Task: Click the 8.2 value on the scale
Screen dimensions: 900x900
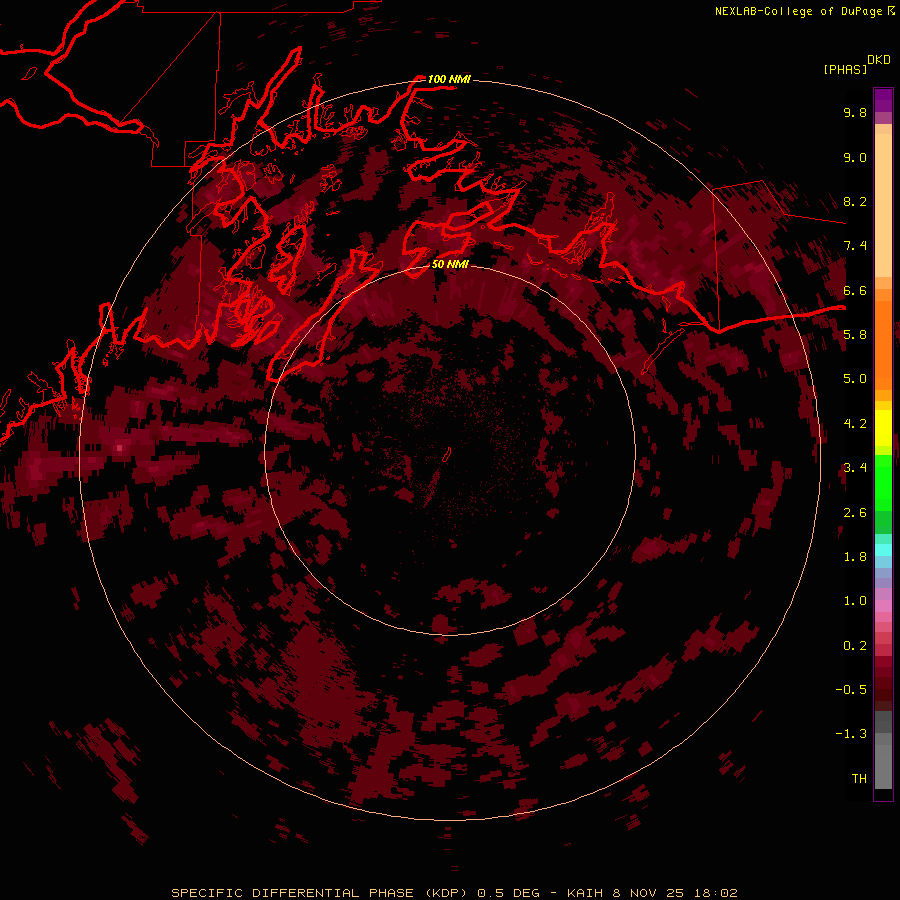Action: (x=855, y=201)
